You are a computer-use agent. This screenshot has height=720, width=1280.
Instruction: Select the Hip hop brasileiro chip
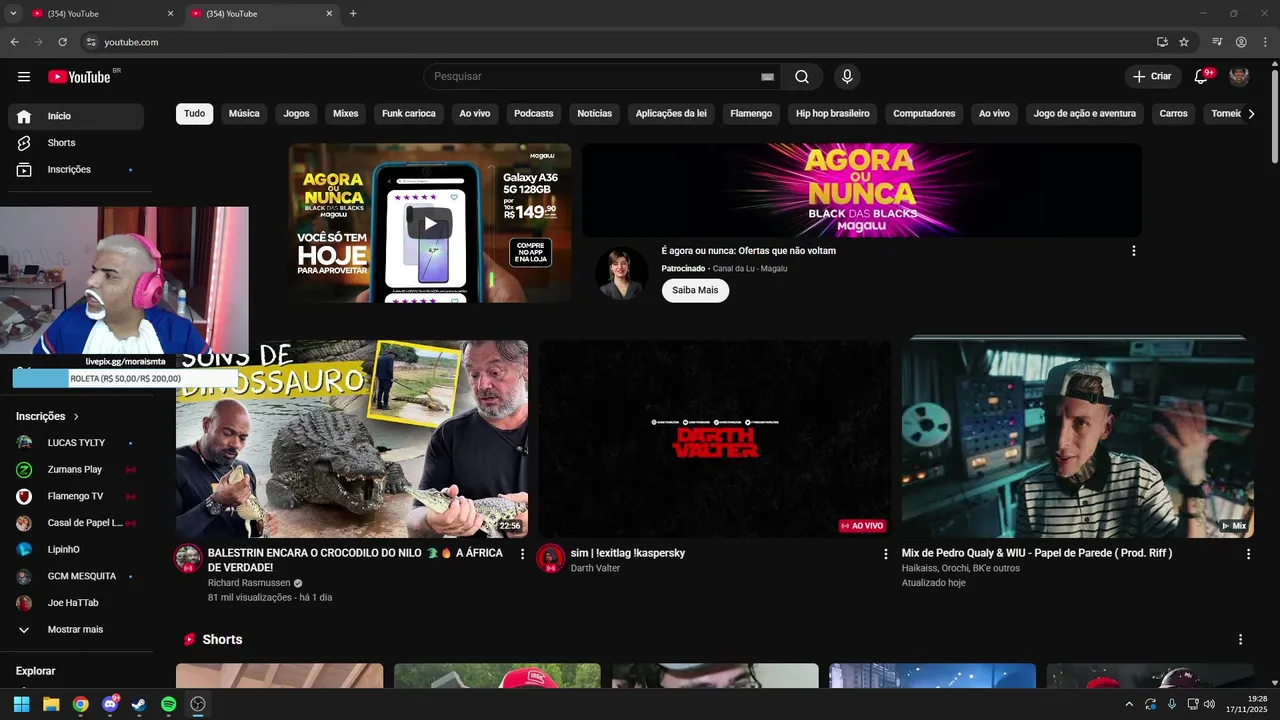tap(833, 114)
